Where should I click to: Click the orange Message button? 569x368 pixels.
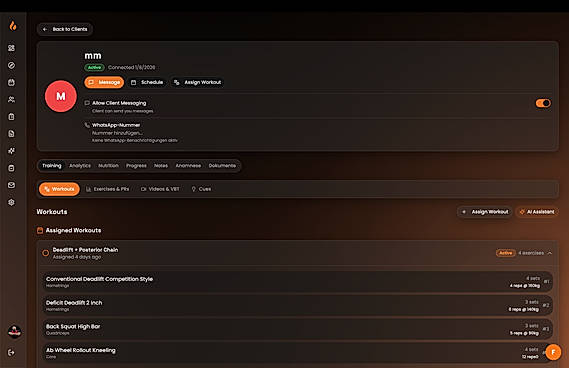pyautogui.click(x=104, y=82)
